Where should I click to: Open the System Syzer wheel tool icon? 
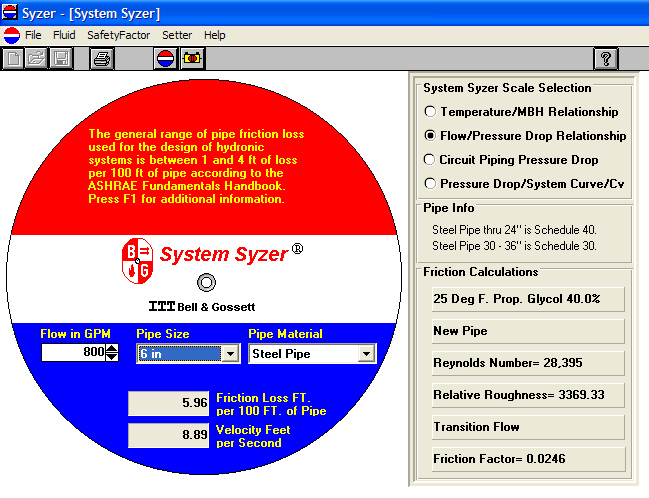[x=166, y=58]
